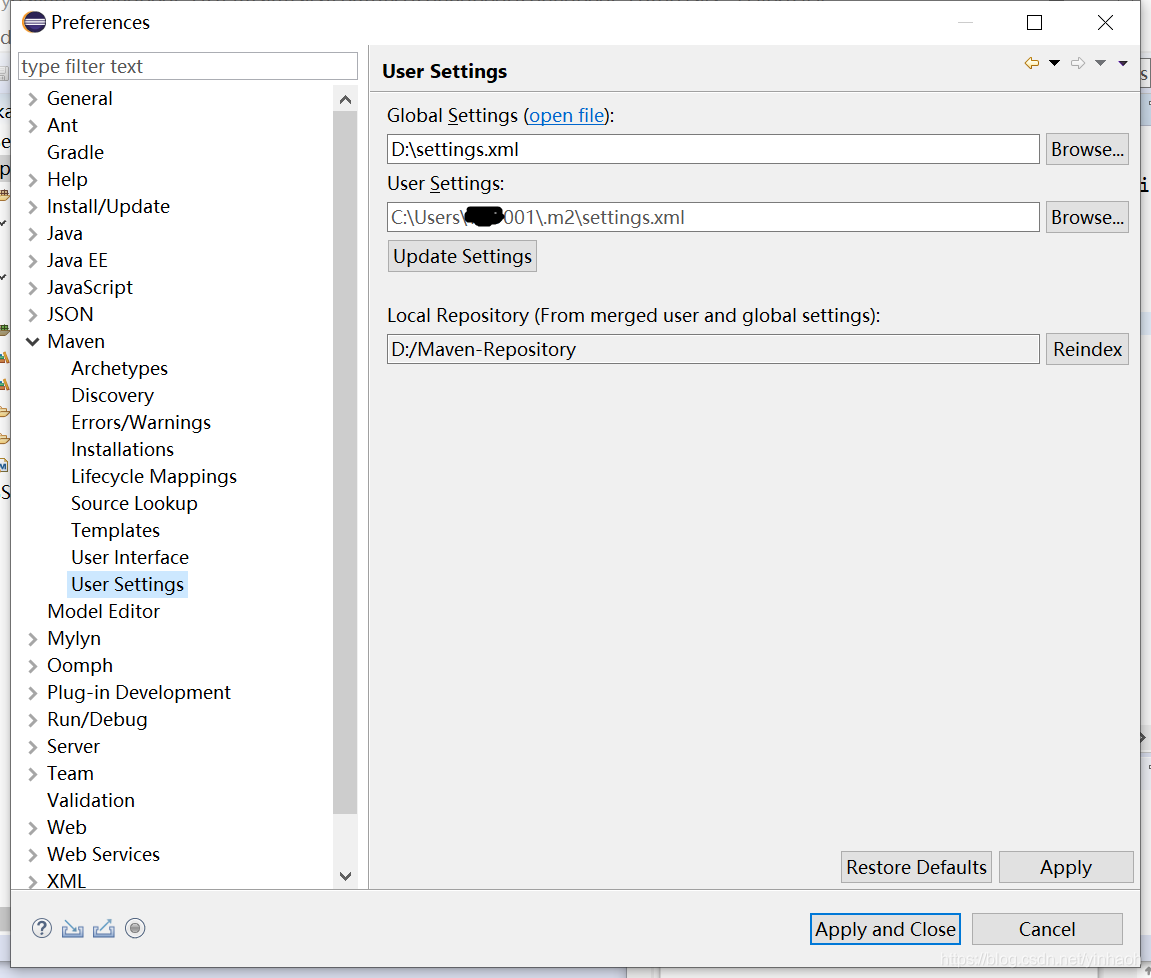
Task: Expand the Mylyn tree node
Action: click(x=32, y=640)
